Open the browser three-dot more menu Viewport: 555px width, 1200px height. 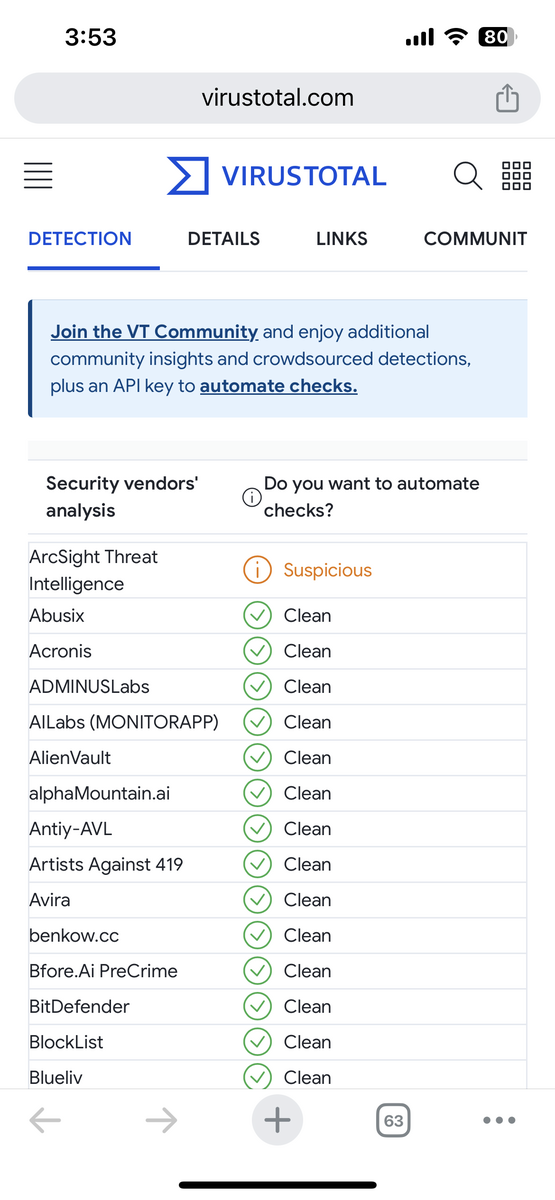point(499,1120)
